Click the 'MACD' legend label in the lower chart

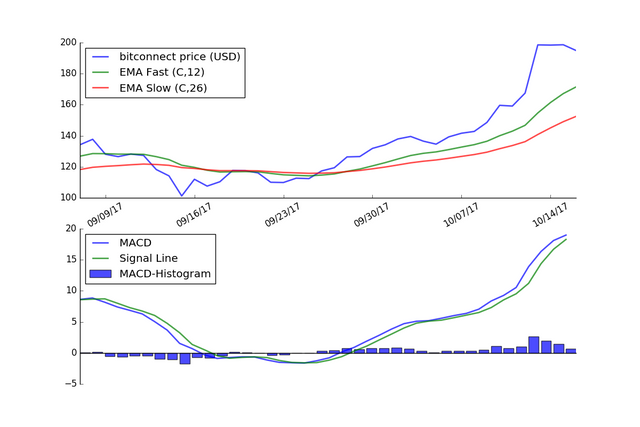(135, 243)
